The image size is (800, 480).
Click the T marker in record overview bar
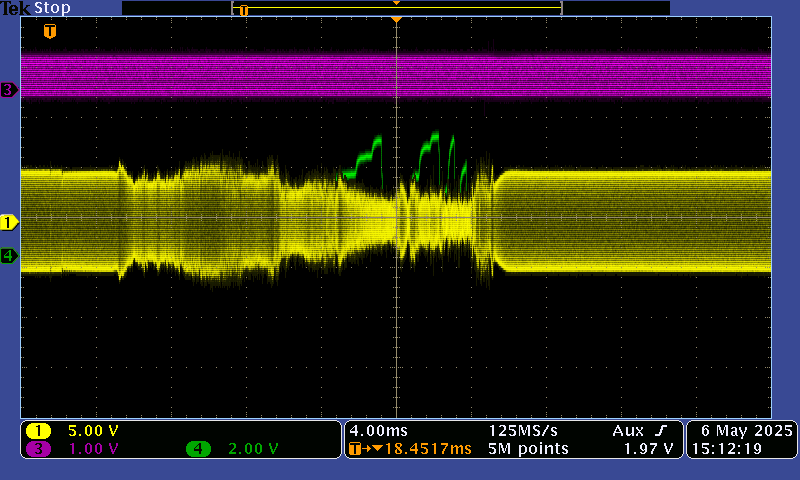[x=243, y=10]
